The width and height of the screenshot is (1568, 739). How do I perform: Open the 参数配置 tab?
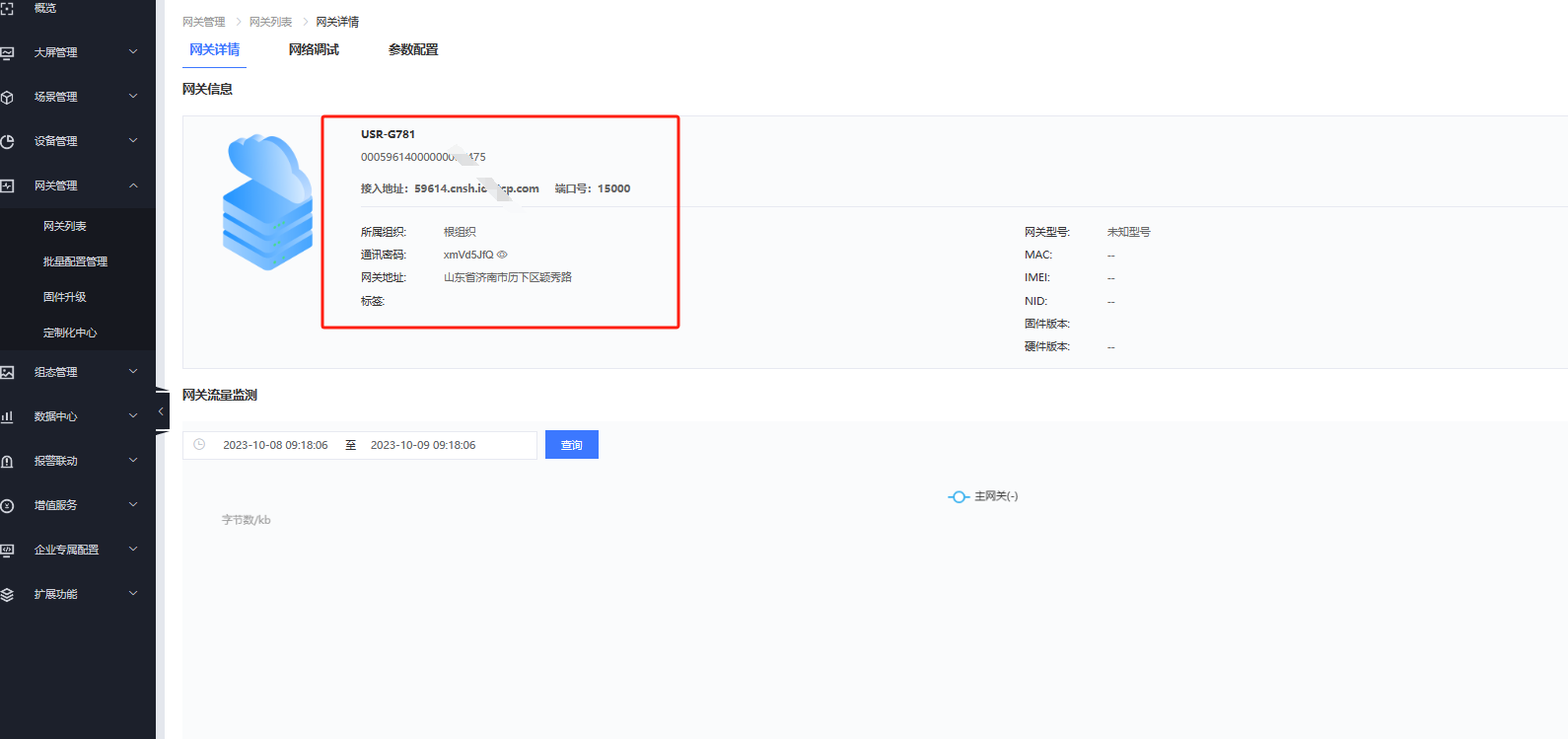413,49
